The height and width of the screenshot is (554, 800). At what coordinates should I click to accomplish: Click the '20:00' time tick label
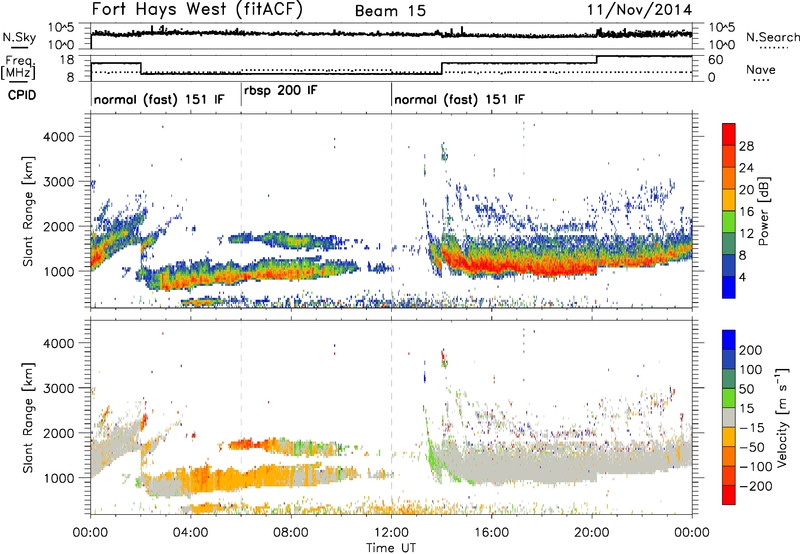click(592, 533)
